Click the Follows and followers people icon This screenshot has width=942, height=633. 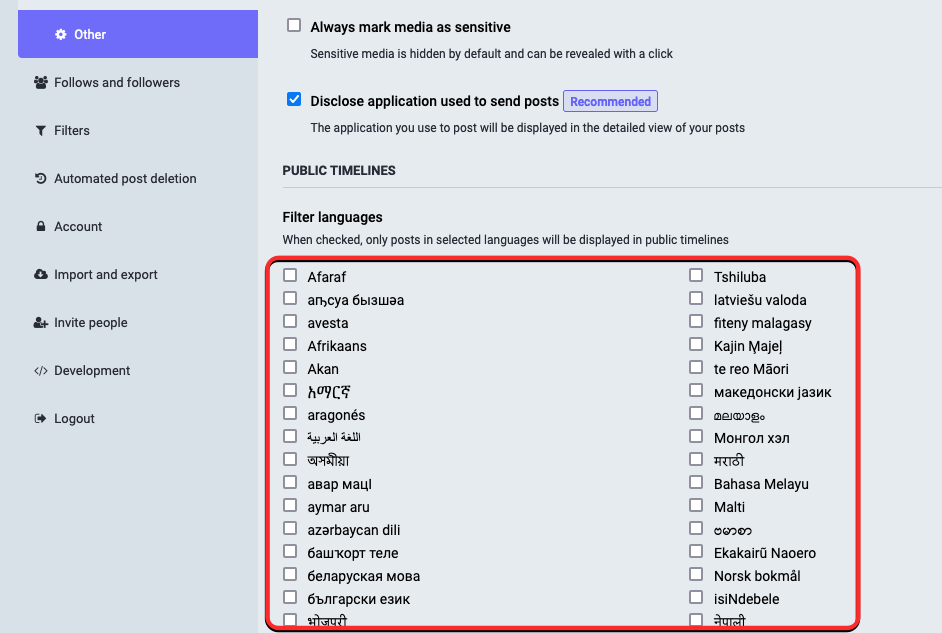click(41, 83)
